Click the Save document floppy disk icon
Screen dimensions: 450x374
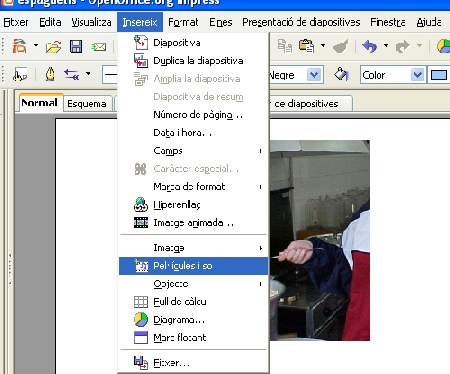[76, 46]
